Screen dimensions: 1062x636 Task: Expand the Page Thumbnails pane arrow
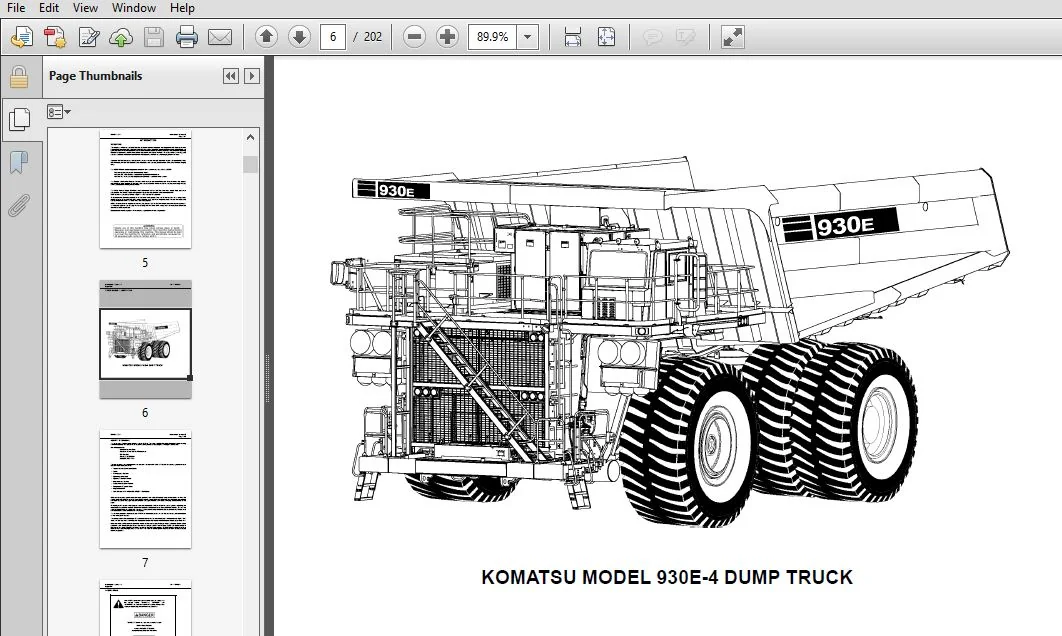click(251, 76)
